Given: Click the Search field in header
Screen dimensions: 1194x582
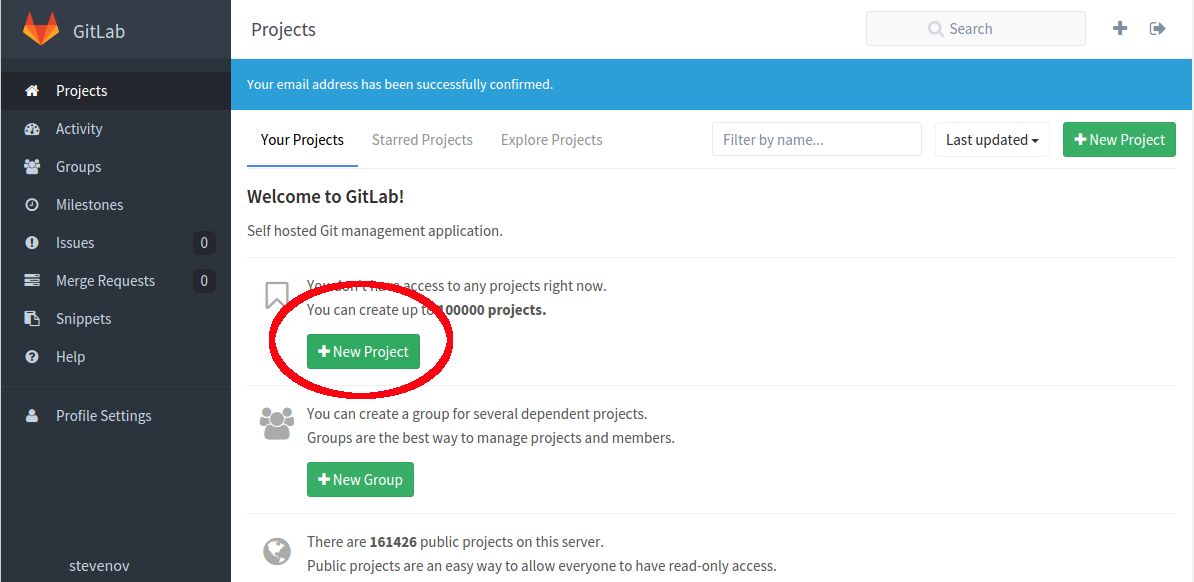Looking at the screenshot, I should [975, 29].
